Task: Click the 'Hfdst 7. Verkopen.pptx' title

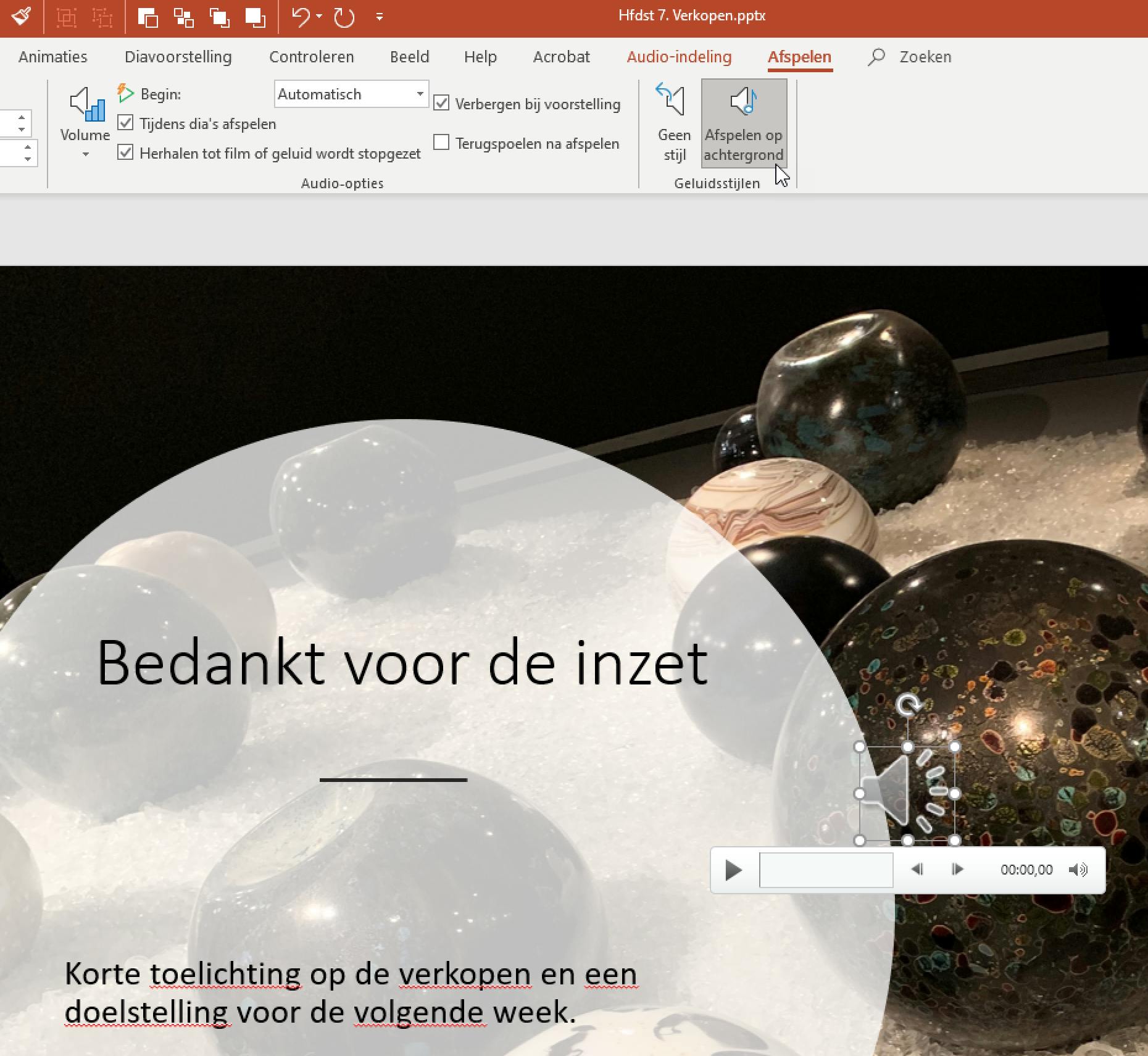Action: click(x=692, y=16)
